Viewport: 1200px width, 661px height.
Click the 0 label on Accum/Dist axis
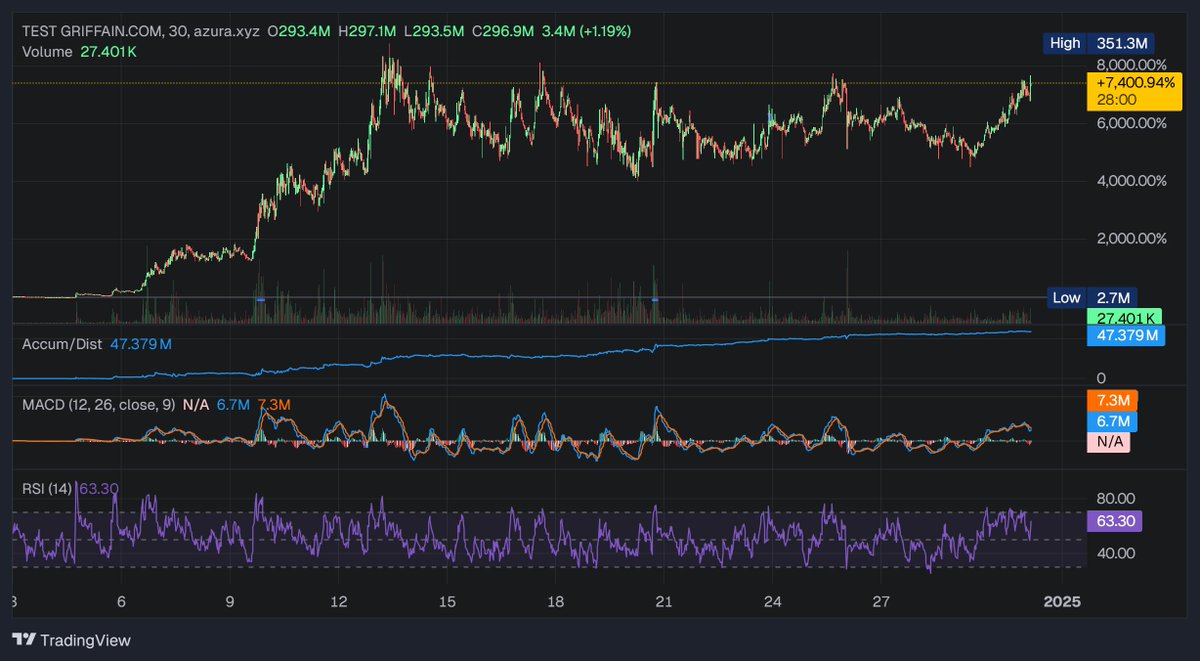tap(1101, 378)
